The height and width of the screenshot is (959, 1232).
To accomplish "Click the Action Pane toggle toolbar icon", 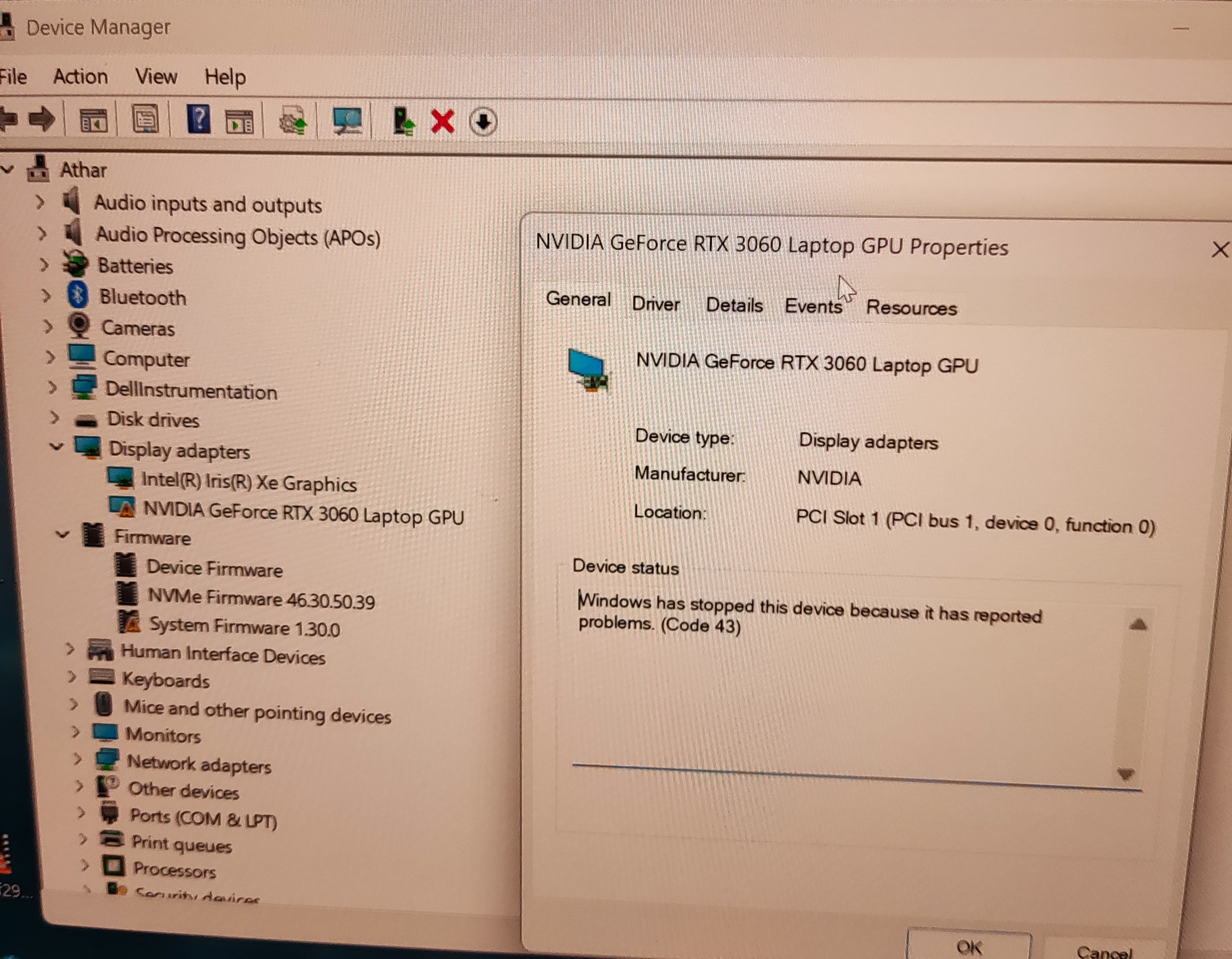I will point(240,121).
